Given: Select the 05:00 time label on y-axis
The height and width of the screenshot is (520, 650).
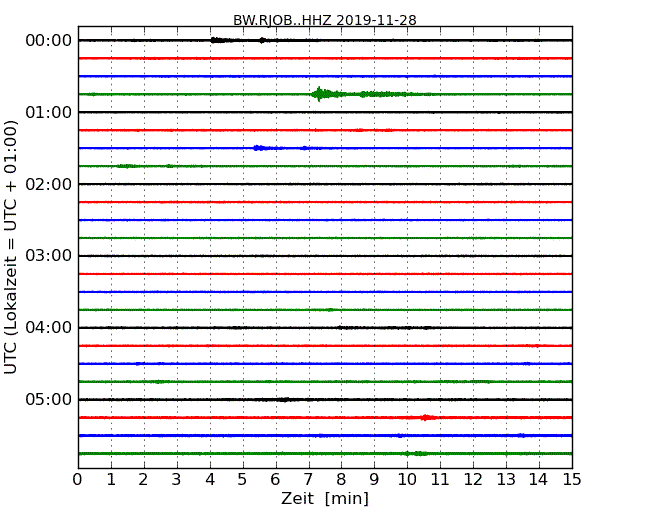Looking at the screenshot, I should (49, 399).
